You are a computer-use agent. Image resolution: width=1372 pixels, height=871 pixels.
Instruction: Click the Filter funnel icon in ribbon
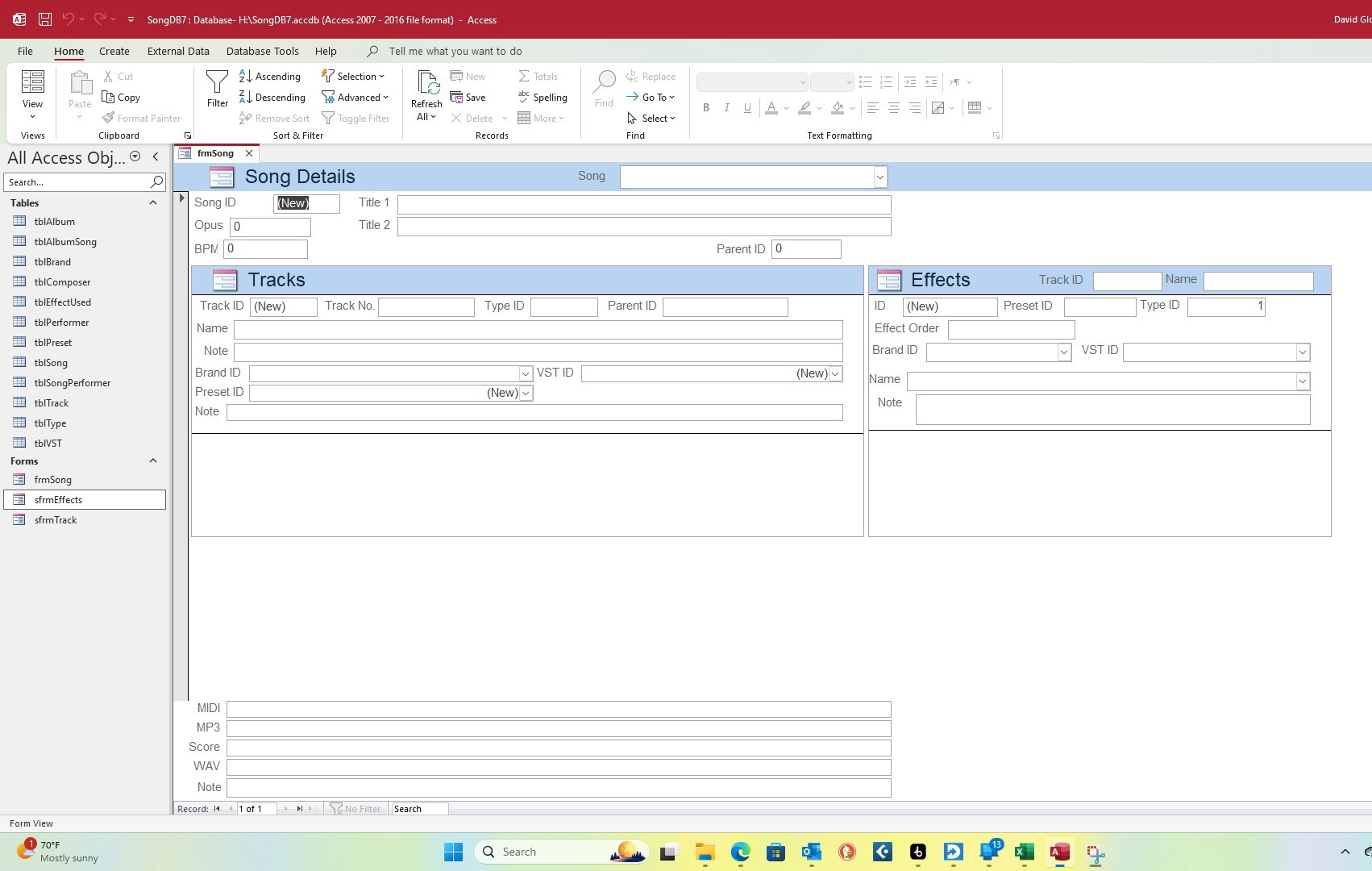217,83
